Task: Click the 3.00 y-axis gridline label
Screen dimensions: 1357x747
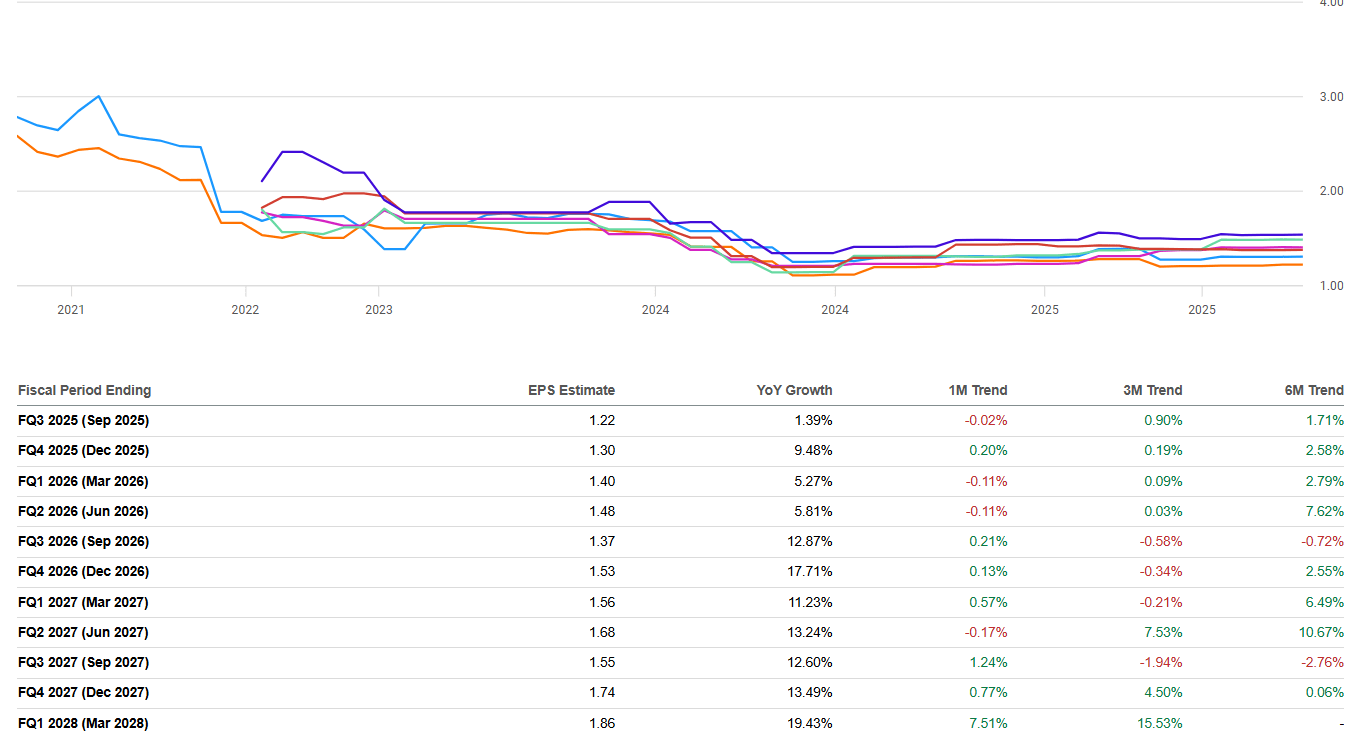Action: coord(1329,97)
